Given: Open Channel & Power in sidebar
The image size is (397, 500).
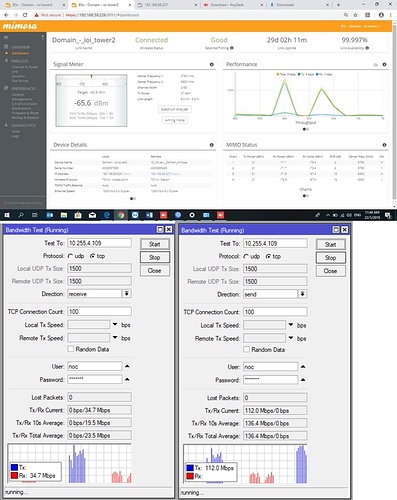Looking at the screenshot, I should [25, 67].
